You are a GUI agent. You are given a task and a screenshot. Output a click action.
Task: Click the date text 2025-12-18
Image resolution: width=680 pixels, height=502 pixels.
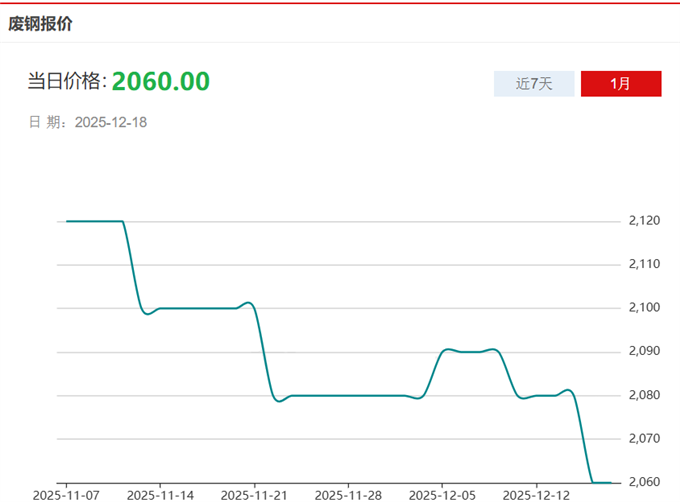click(x=111, y=122)
